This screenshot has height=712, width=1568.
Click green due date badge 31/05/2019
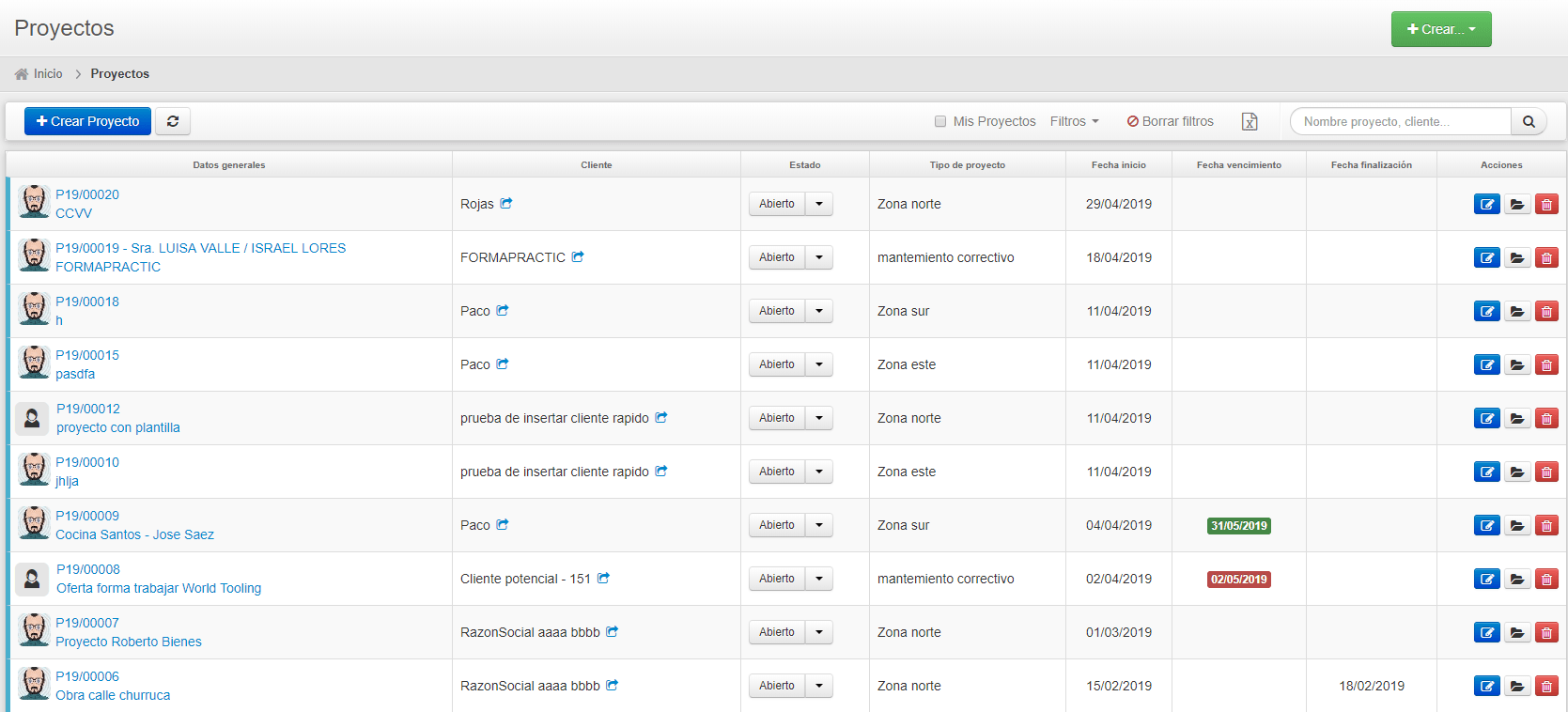1239,526
